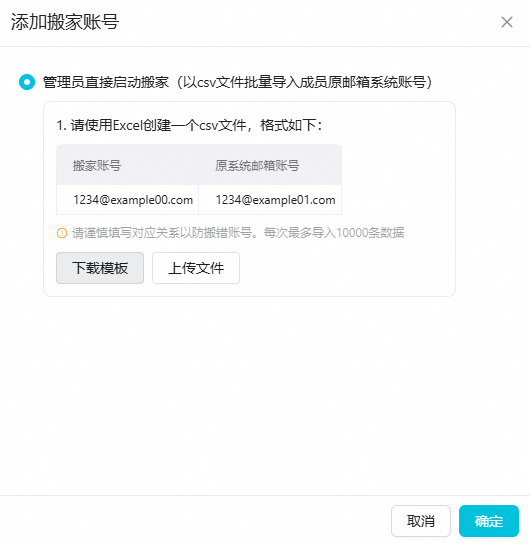
Task: Click the 请谨慎填写对应关系 warning text
Action: point(161,233)
